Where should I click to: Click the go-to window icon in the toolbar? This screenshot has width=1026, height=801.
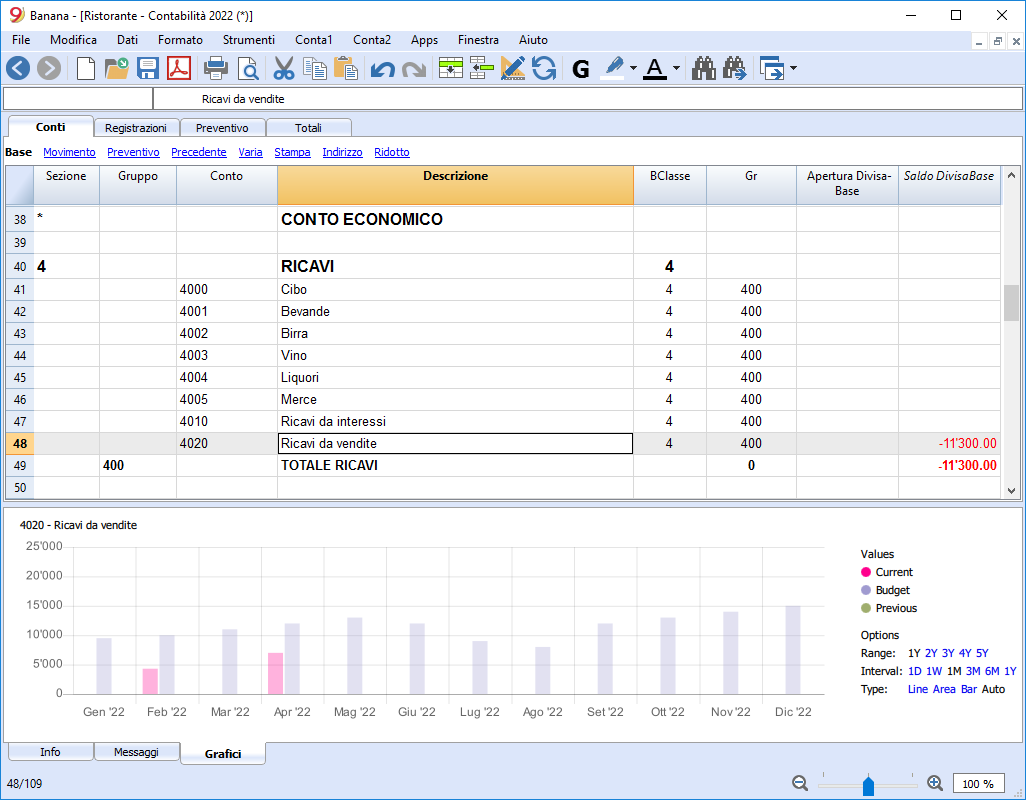pyautogui.click(x=772, y=68)
